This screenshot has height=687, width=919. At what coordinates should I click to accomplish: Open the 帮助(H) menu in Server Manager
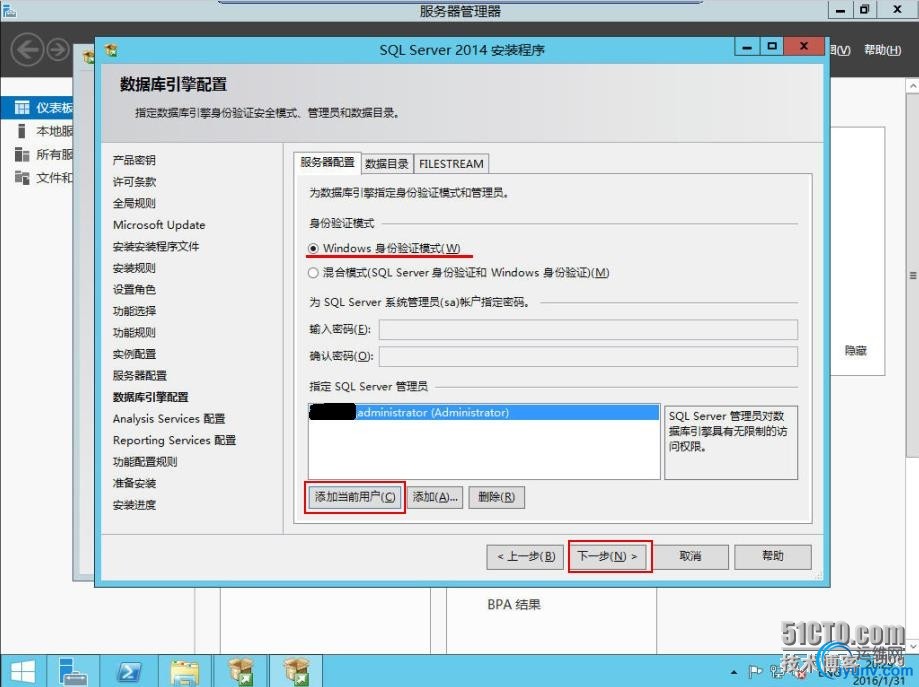882,50
